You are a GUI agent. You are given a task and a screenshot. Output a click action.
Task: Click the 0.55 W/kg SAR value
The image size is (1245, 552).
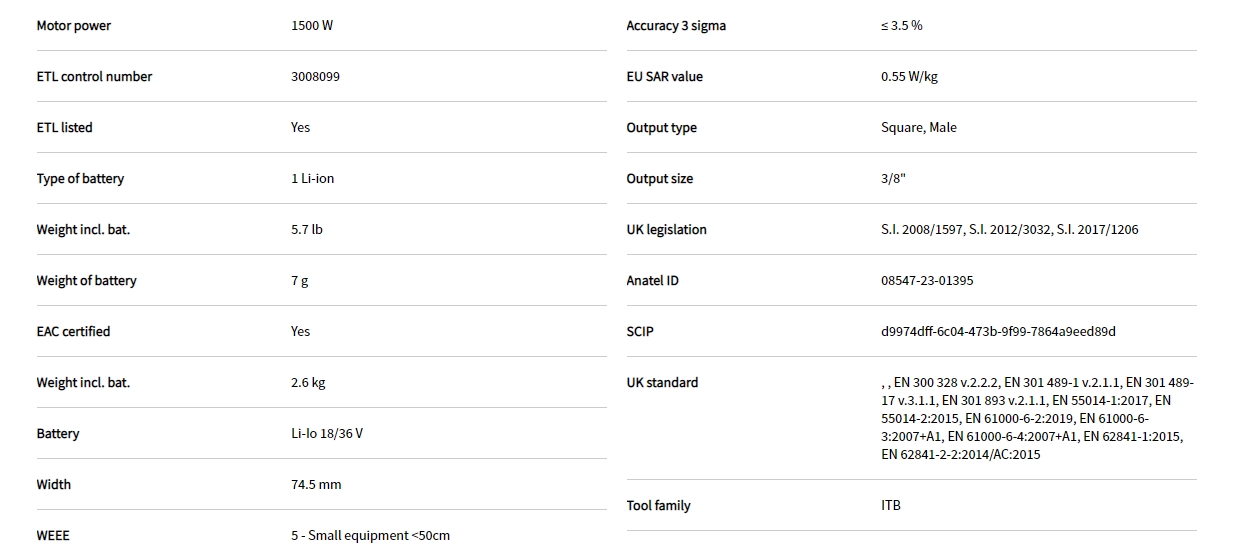pyautogui.click(x=909, y=77)
